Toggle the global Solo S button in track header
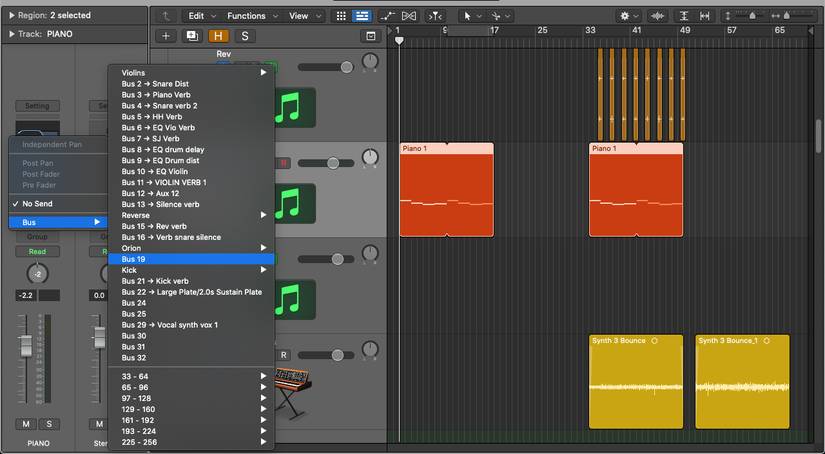The width and height of the screenshot is (825, 454). [x=245, y=36]
